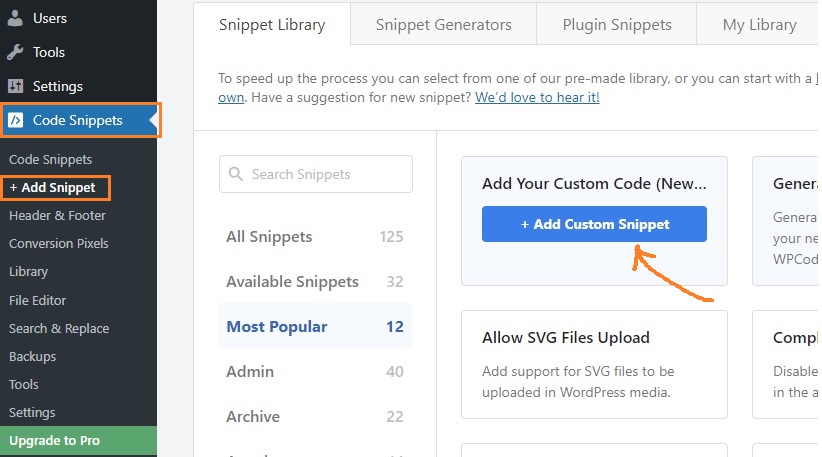Image resolution: width=822 pixels, height=457 pixels.
Task: Switch to the My Library tab
Action: 759,25
